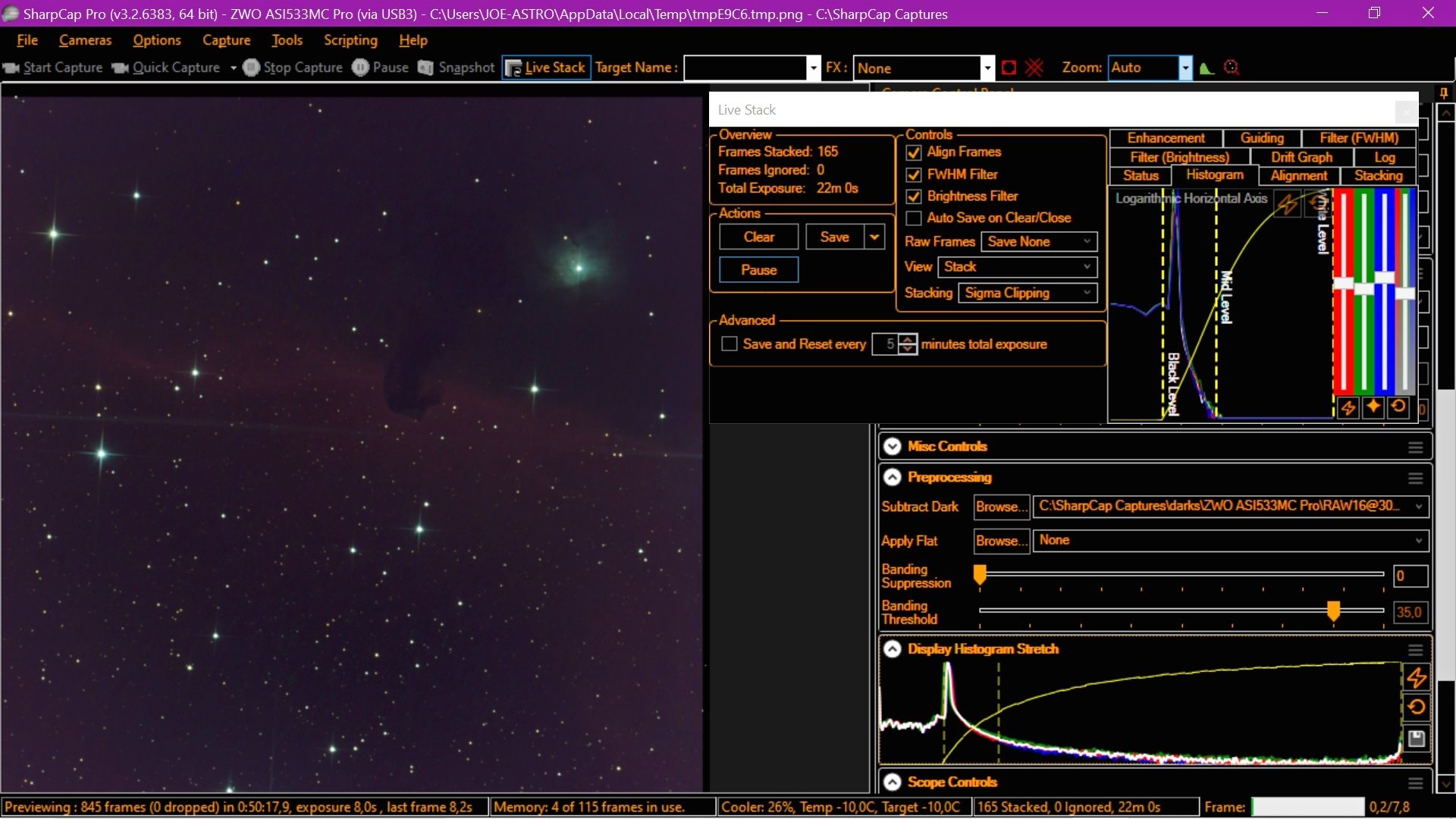Click the Live Stack histogram reset icon
The image size is (1456, 819).
click(x=1399, y=407)
